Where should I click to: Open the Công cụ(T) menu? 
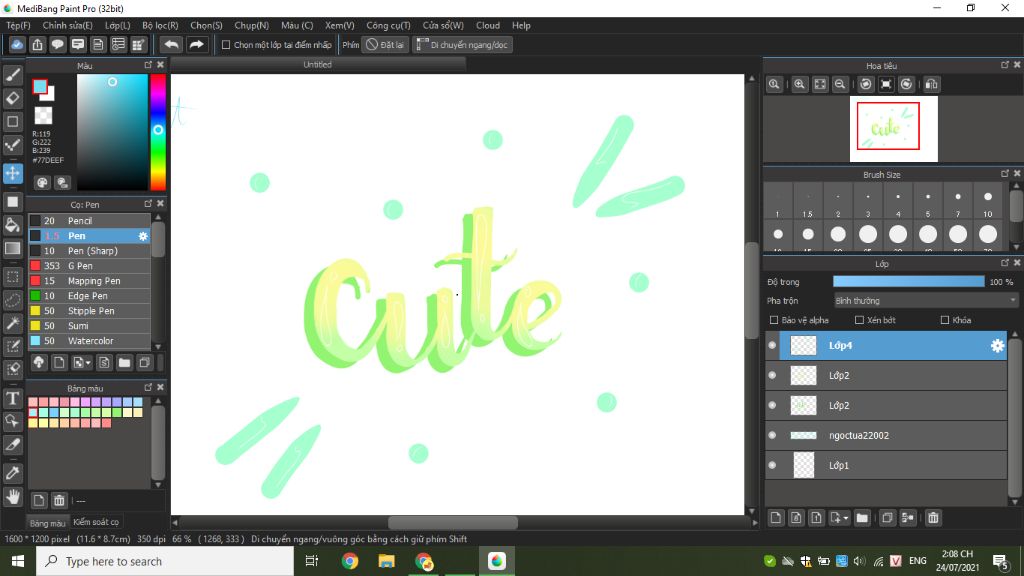(x=388, y=25)
